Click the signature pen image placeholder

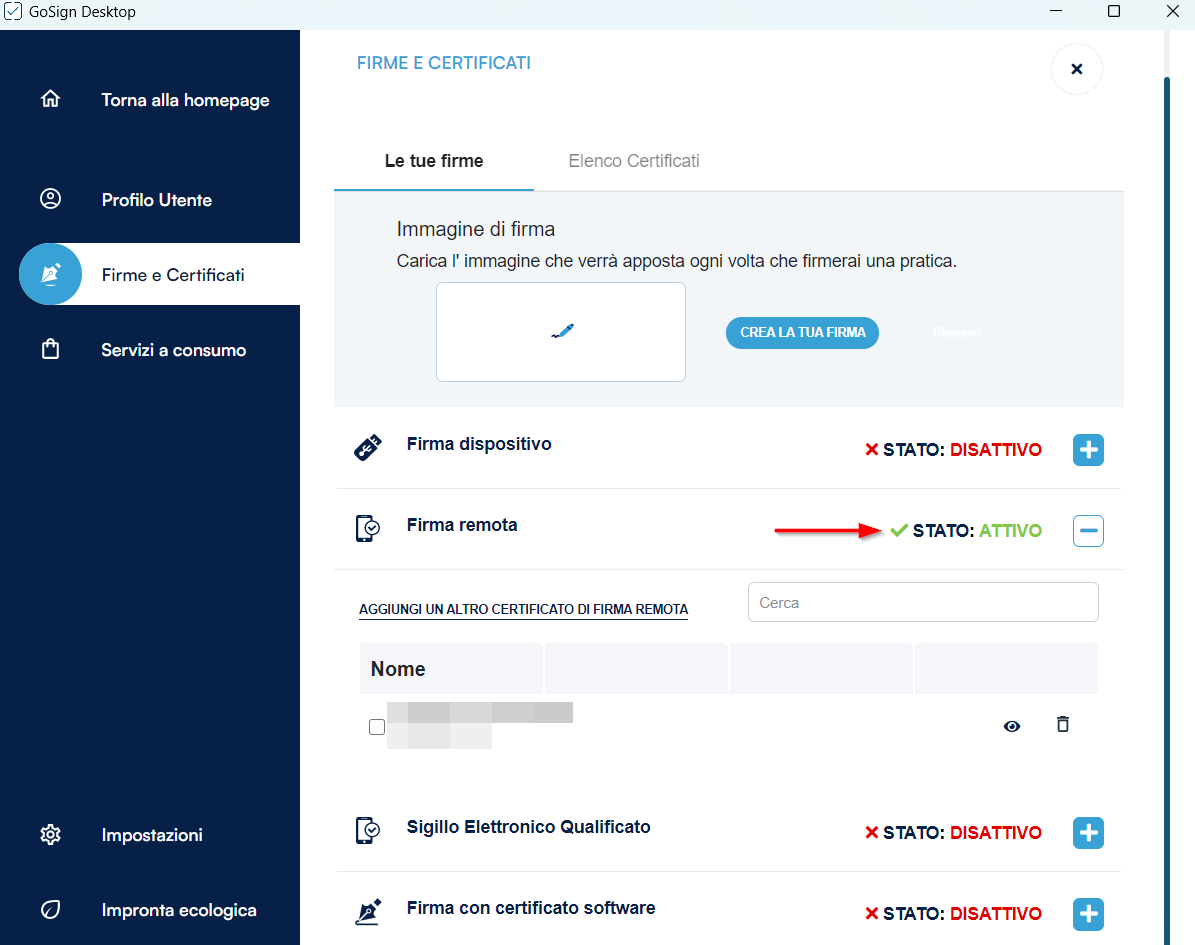(561, 332)
